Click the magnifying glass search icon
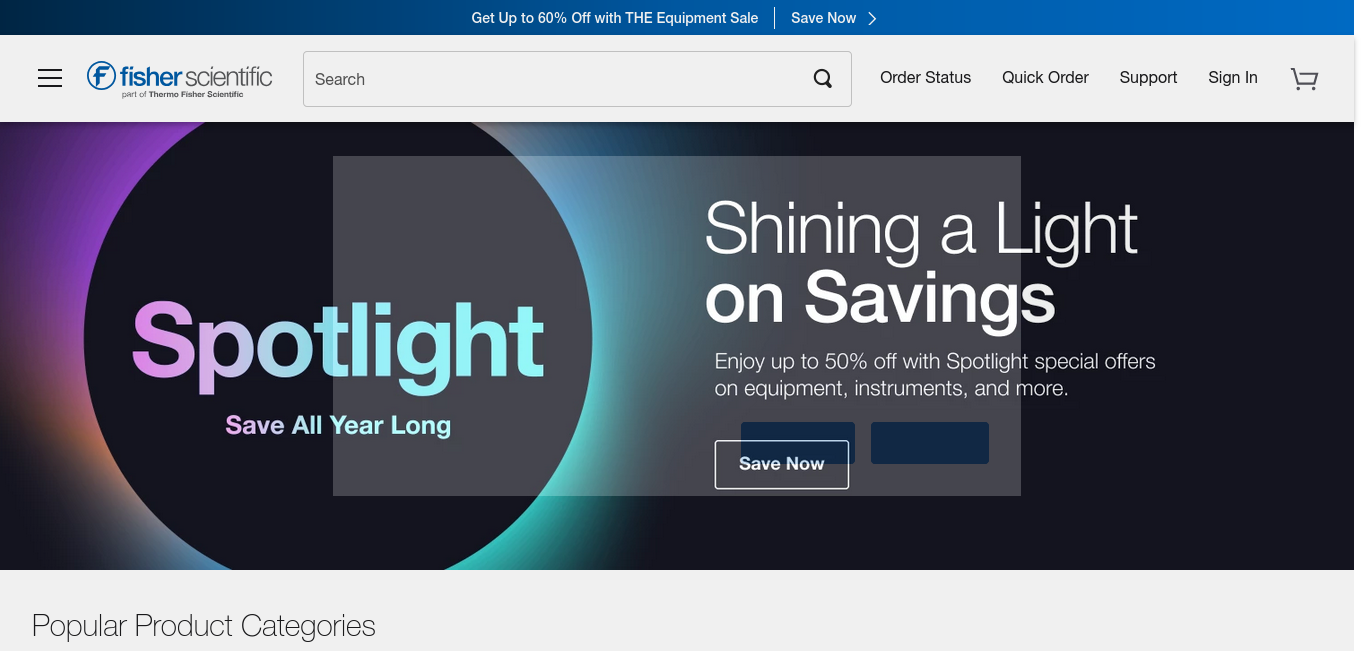1366x651 pixels. tap(823, 79)
